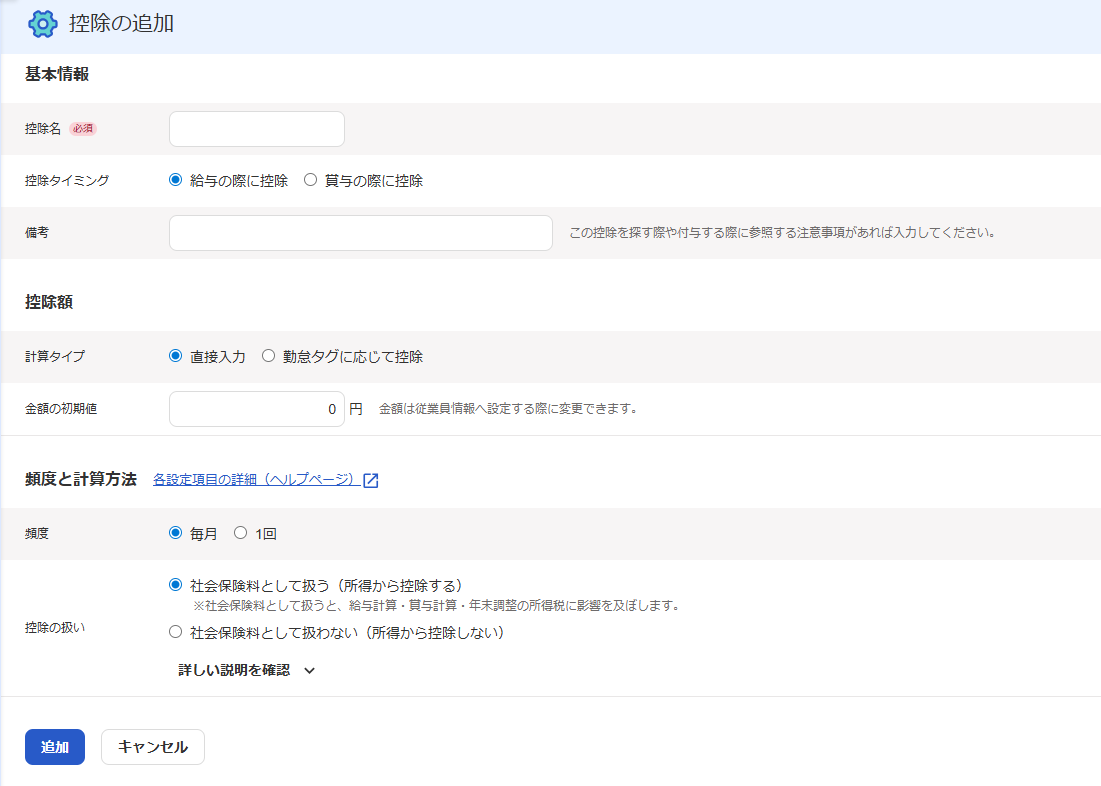The image size is (1101, 786).
Task: Choose 直接入力 calculation type
Action: point(176,356)
